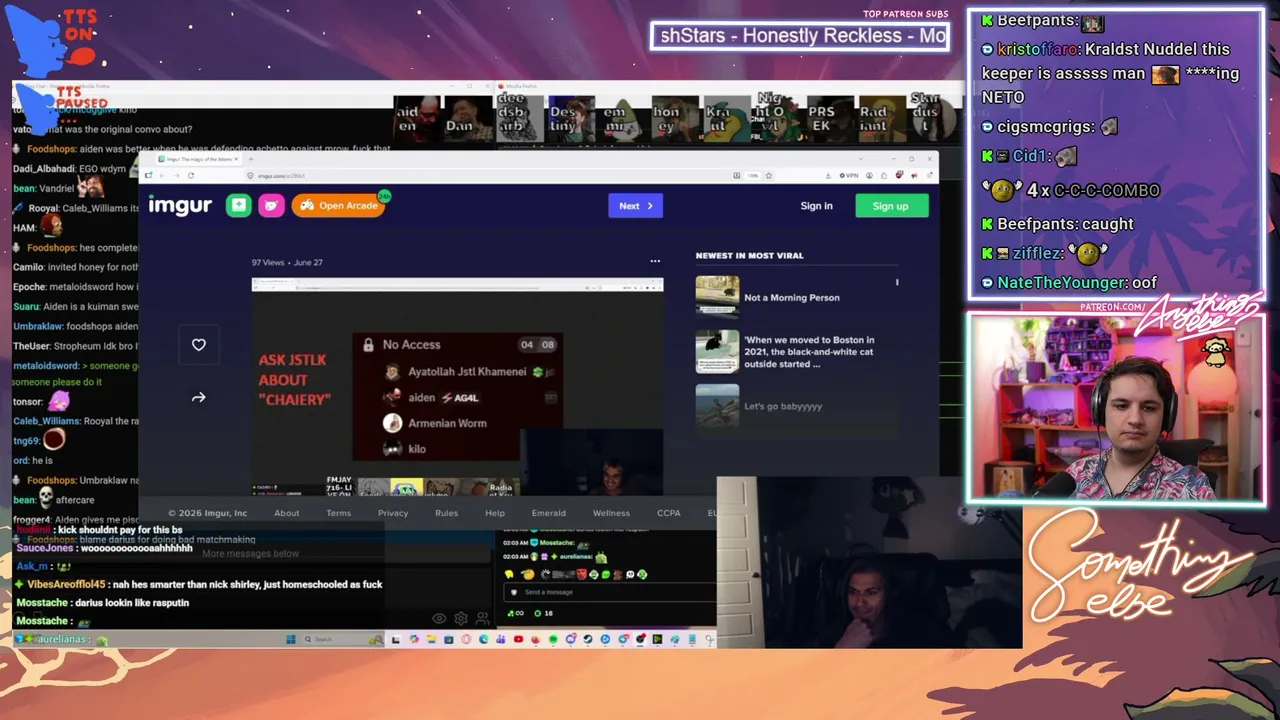Image resolution: width=1280 pixels, height=720 pixels.
Task: Click the Wellness footer link
Action: 611,513
